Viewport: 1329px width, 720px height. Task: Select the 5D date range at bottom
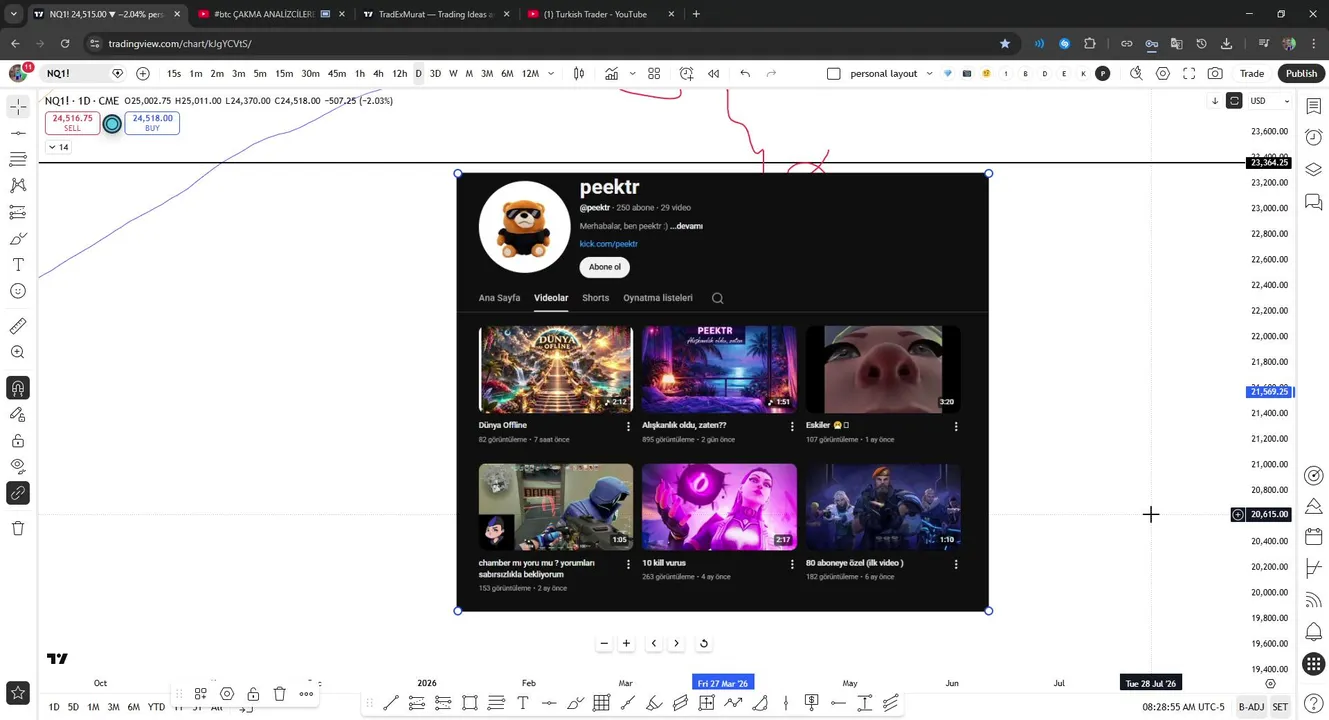coord(73,707)
